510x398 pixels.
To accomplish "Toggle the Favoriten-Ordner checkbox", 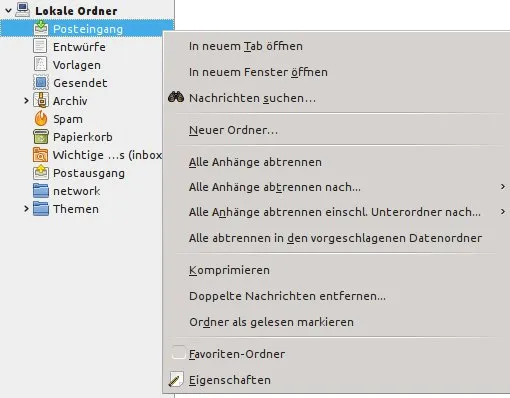I will coord(178,353).
